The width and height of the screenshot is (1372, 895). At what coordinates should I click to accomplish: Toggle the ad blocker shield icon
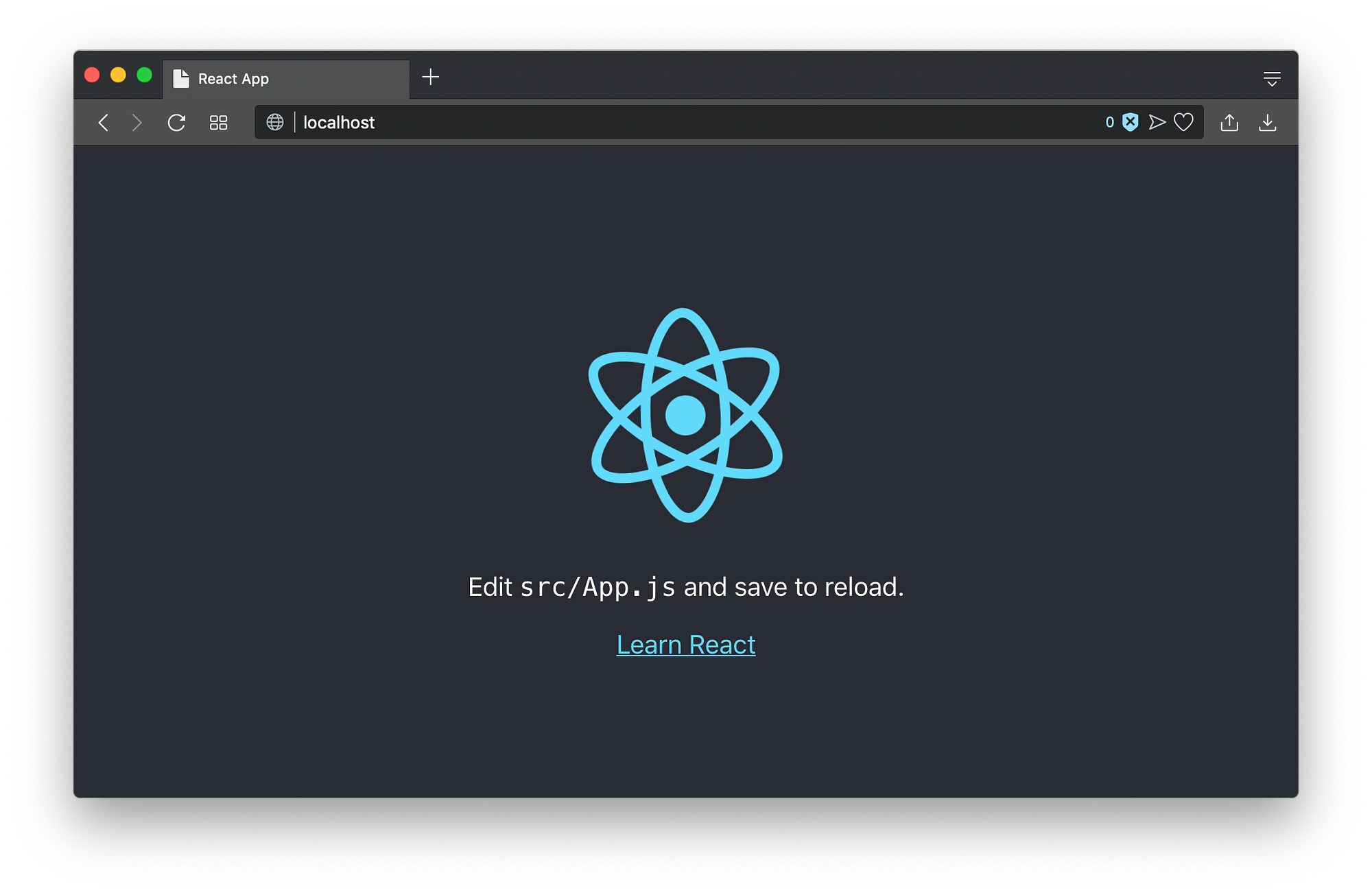1130,122
